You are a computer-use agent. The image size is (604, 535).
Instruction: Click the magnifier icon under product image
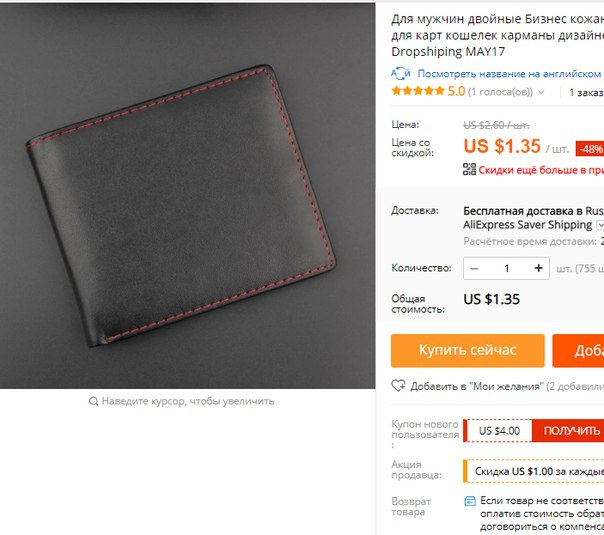[93, 401]
